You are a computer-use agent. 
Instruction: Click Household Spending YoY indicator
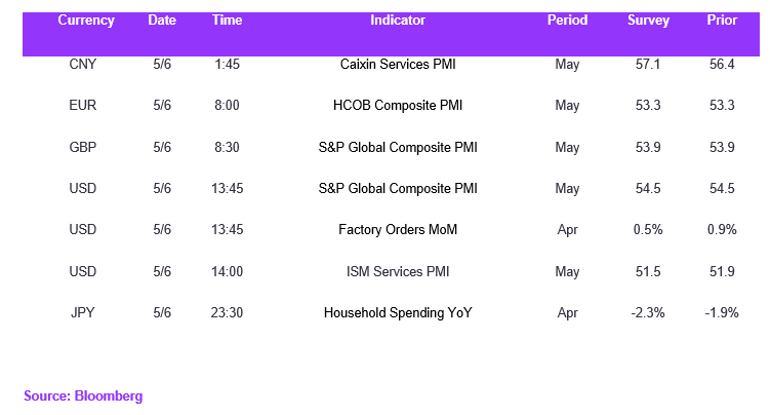398,313
